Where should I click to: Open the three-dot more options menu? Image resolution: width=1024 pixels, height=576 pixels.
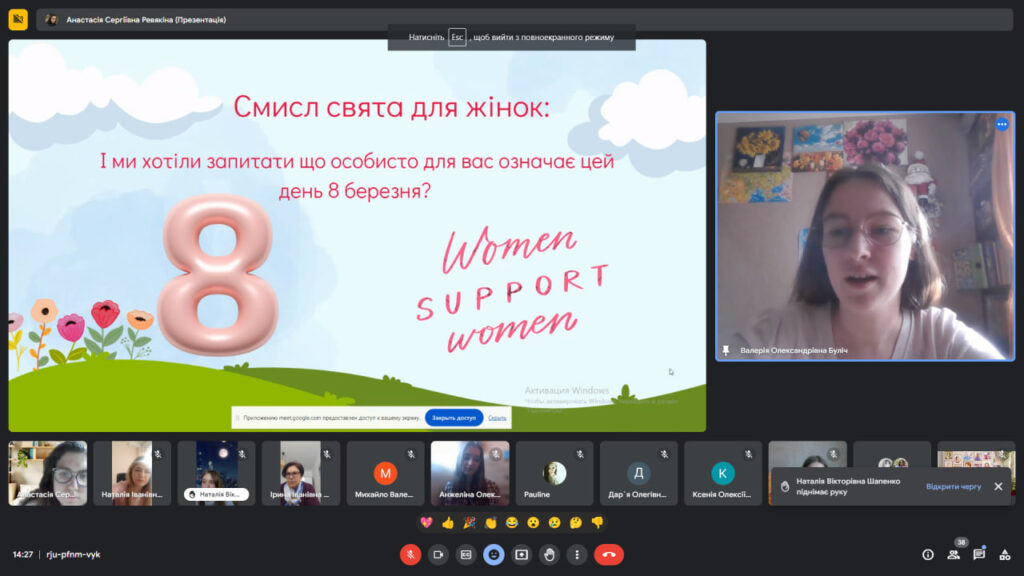pyautogui.click(x=577, y=554)
